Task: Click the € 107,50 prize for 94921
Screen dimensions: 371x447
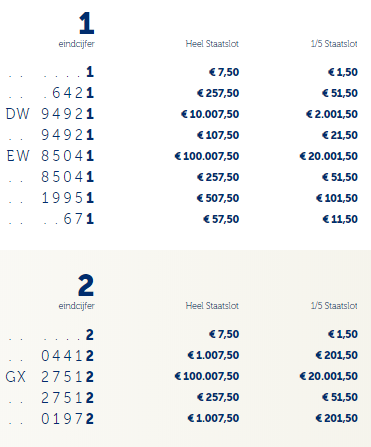Action: (218, 135)
